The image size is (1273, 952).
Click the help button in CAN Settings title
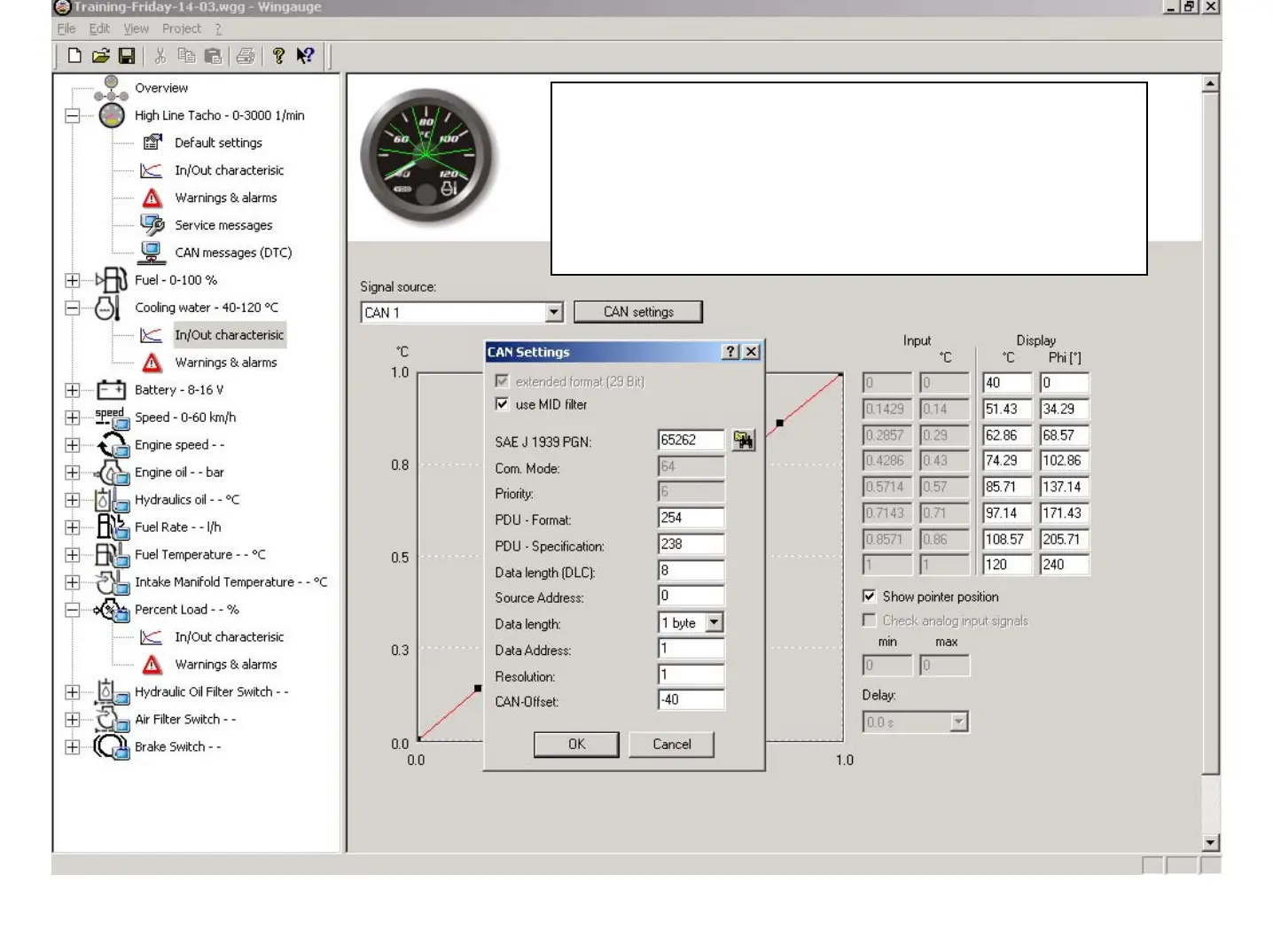[x=730, y=352]
